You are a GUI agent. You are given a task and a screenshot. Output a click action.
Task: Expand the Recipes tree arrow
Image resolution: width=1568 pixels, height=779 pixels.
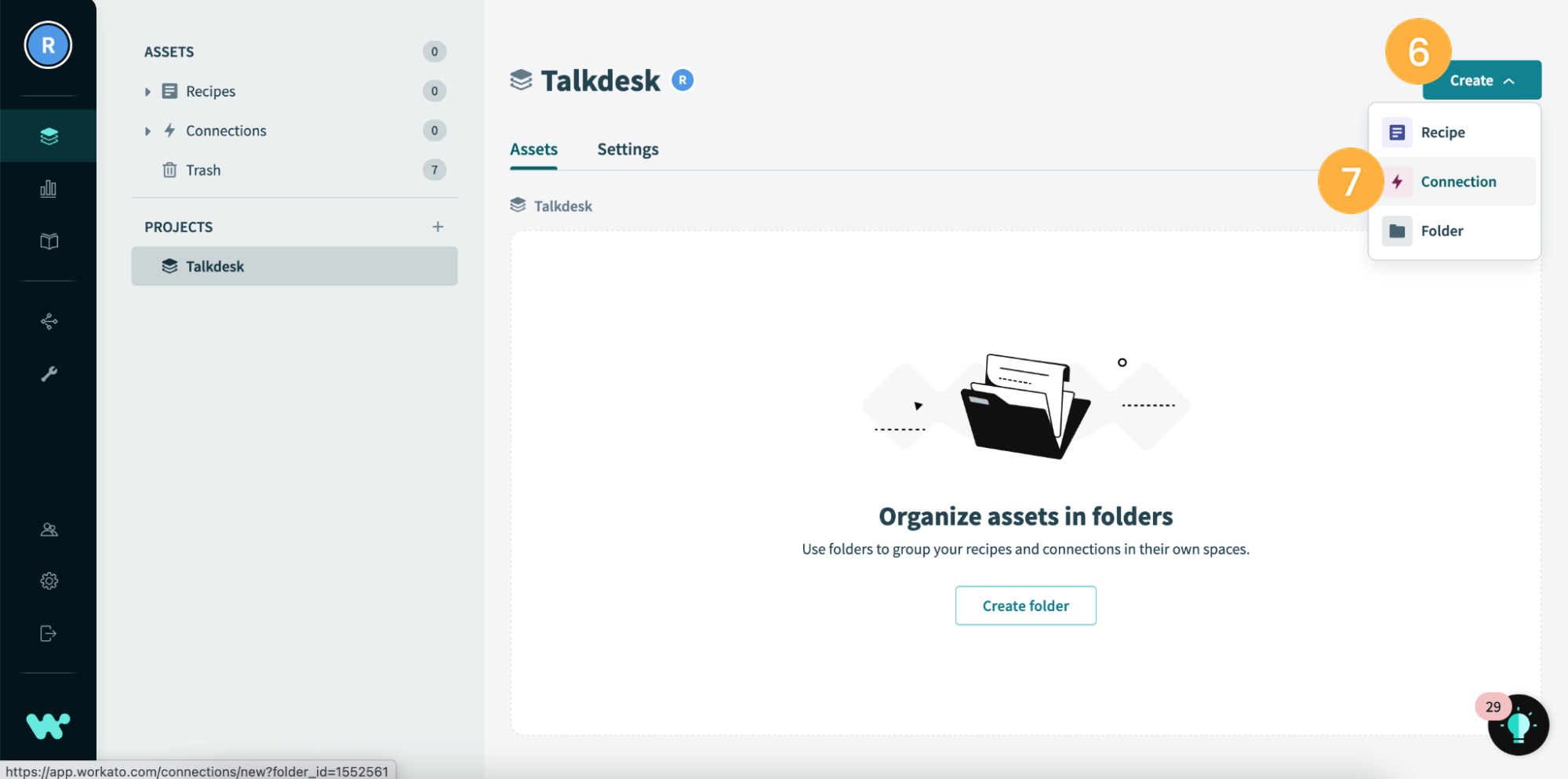(147, 92)
